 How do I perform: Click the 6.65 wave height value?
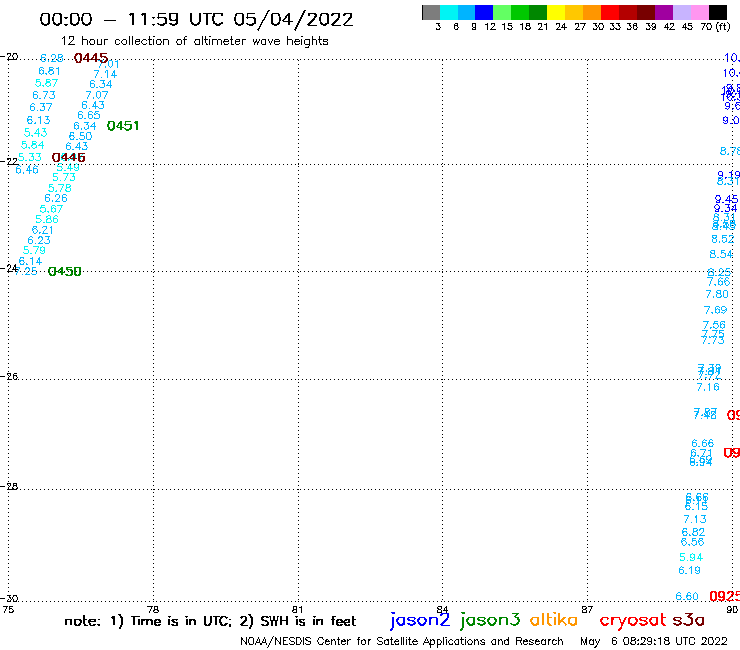click(89, 116)
